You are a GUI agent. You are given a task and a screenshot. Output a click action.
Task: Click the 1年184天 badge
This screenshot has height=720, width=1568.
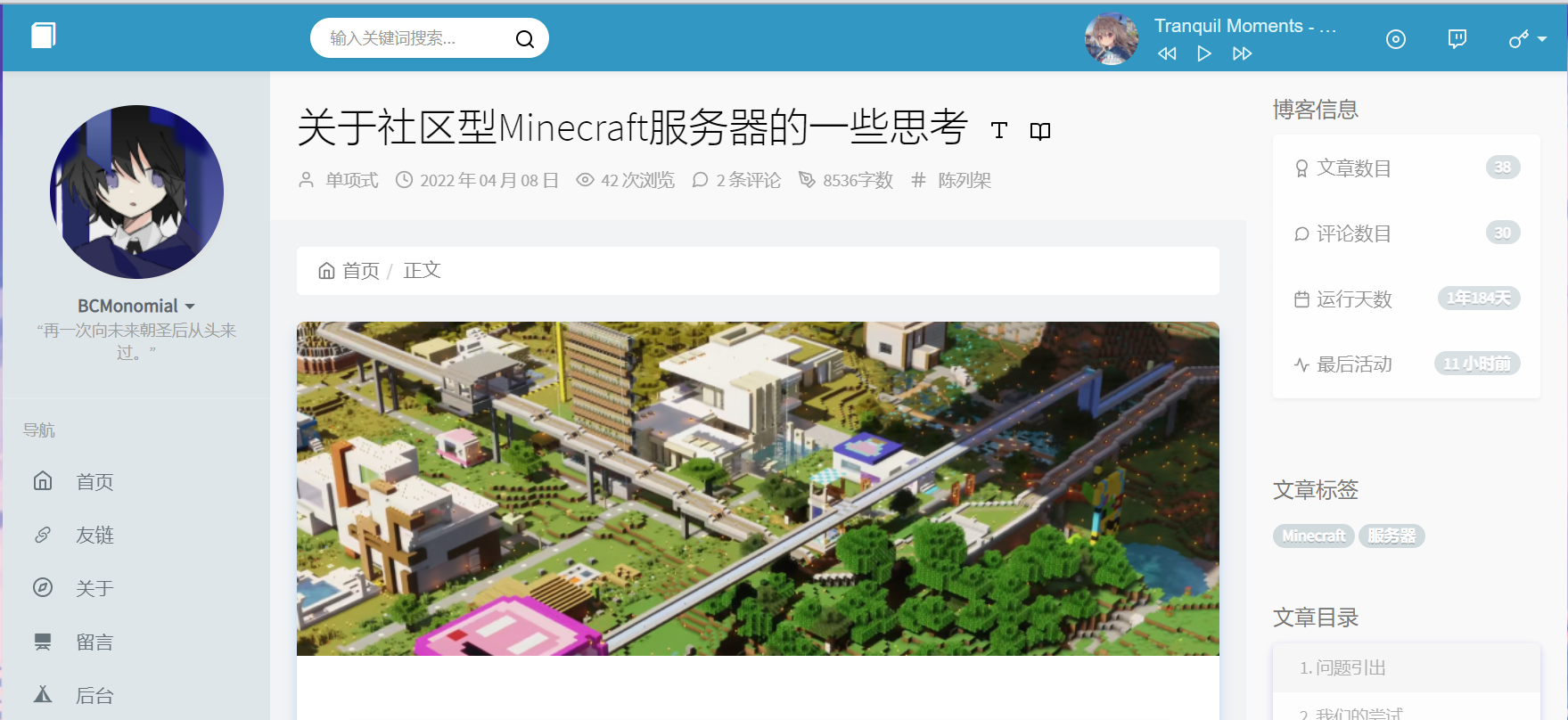pos(1479,298)
